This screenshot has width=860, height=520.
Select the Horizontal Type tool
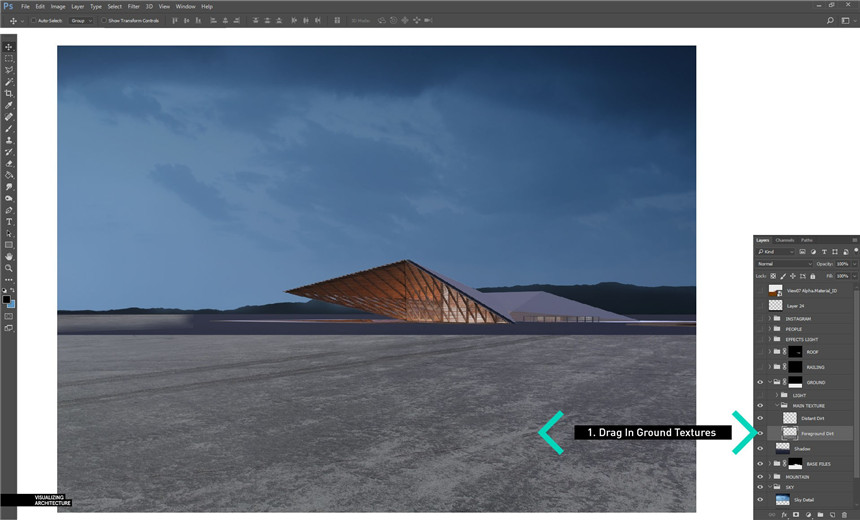click(9, 221)
